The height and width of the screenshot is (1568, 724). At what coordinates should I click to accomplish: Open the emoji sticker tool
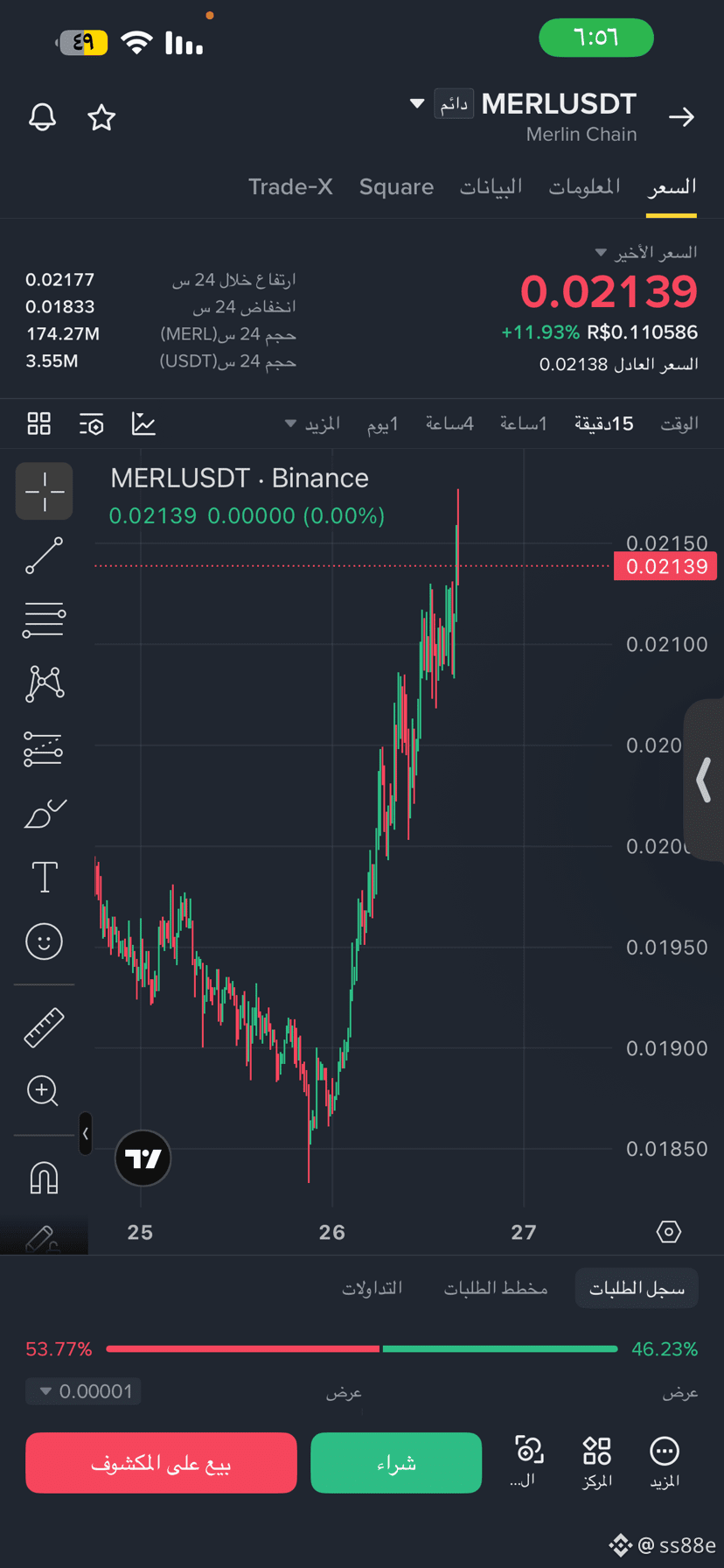44,941
